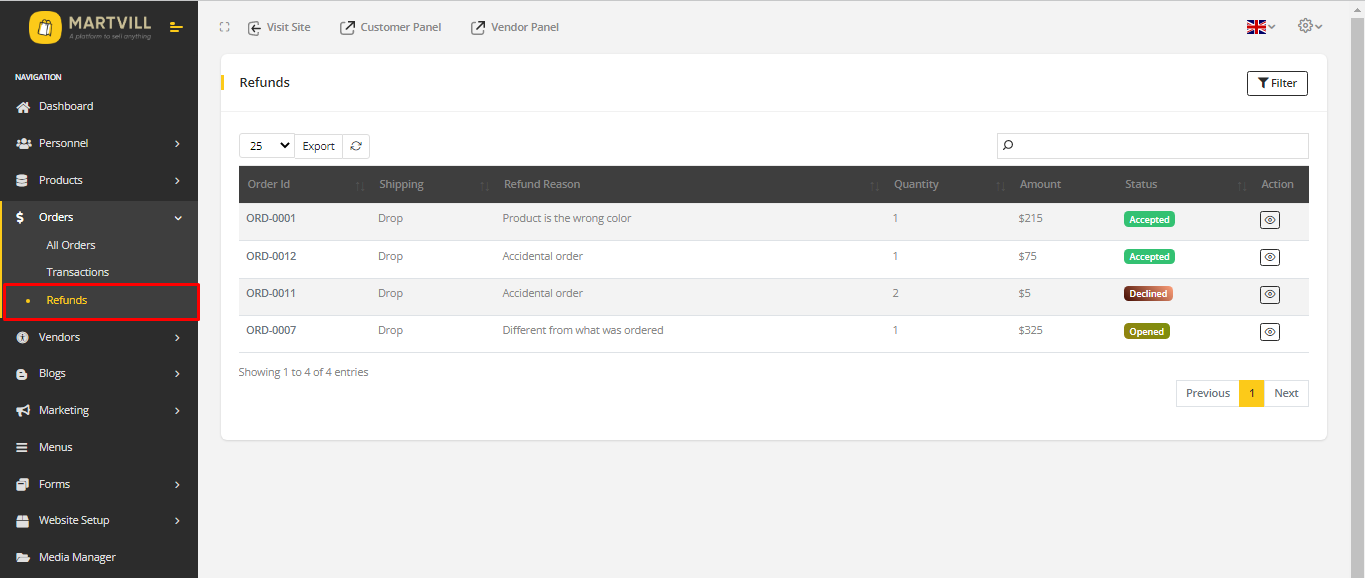Viewport: 1365px width, 578px height.
Task: Click the Dashboard home icon
Action: point(23,107)
